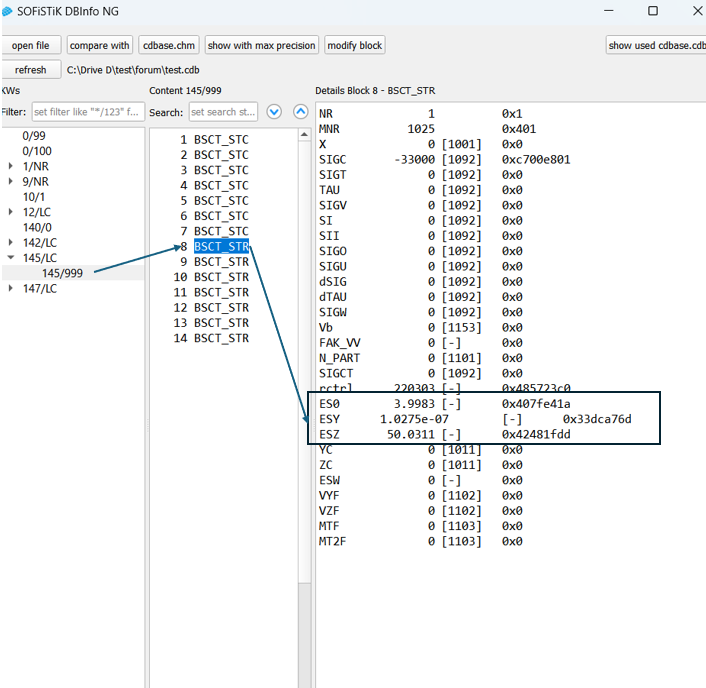Expand the 147/LC tree node
Screen dimensions: 706x688
click(x=11, y=289)
